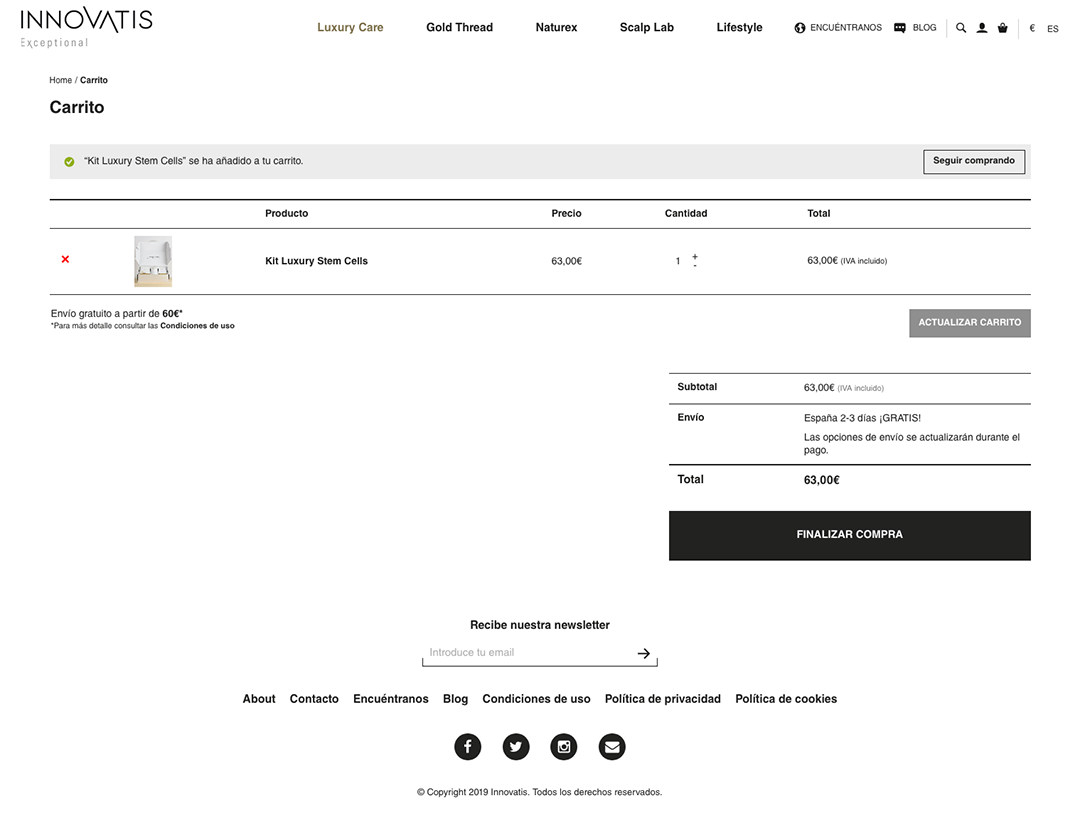Go to Blog in the header

924,28
